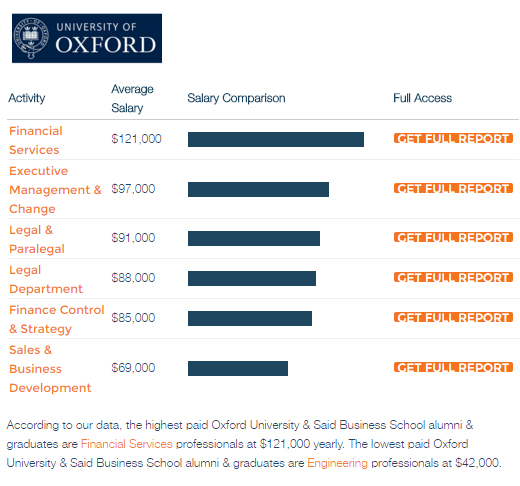Click the $121,000 salary comparison bar
520x486 pixels.
point(276,139)
